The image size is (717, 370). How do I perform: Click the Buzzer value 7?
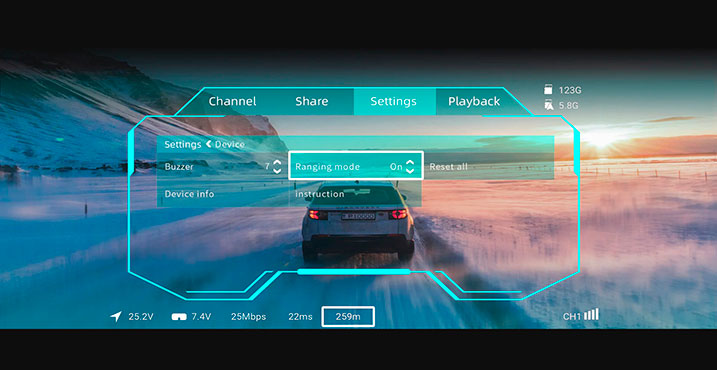tap(268, 166)
